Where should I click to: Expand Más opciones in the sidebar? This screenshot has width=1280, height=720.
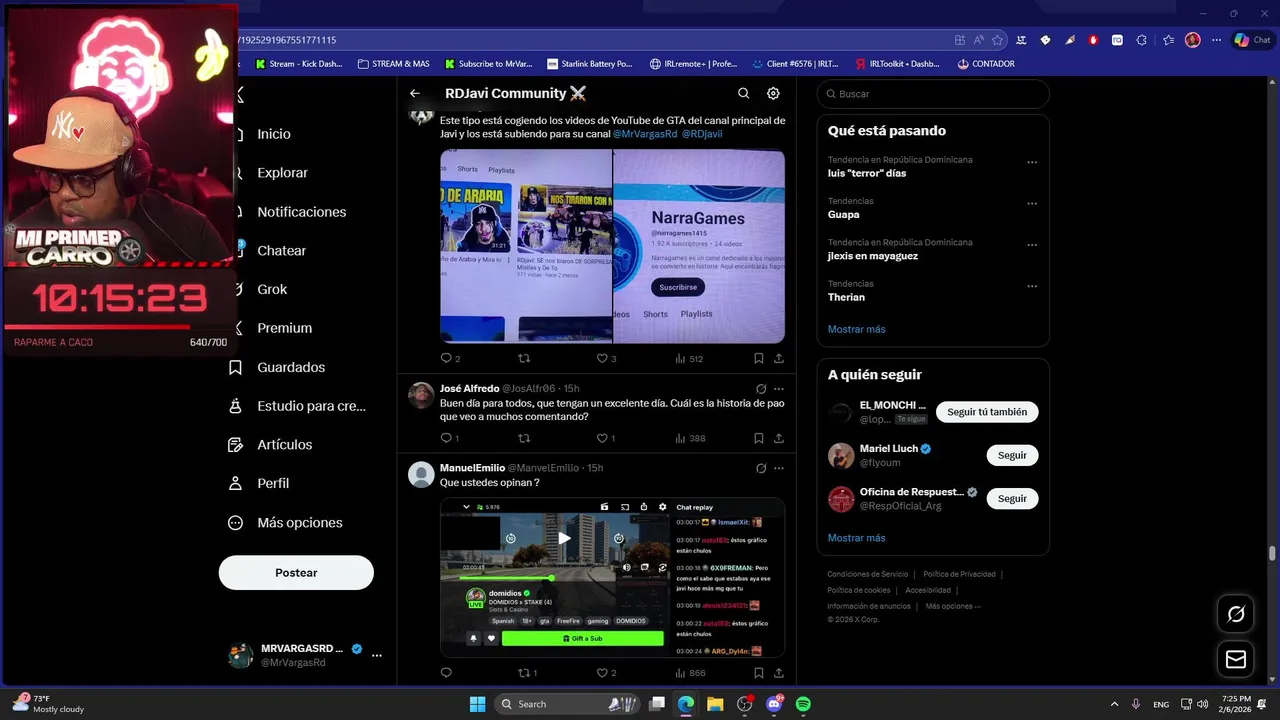(x=286, y=522)
